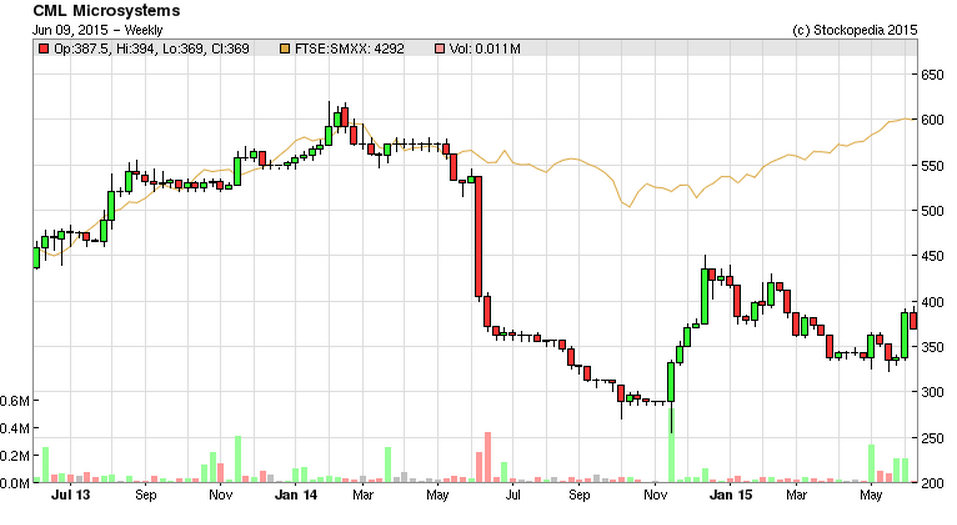The image size is (957, 525).
Task: Click the 'Jun 09, 2015 – Weekly' subtitle
Action: (98, 30)
